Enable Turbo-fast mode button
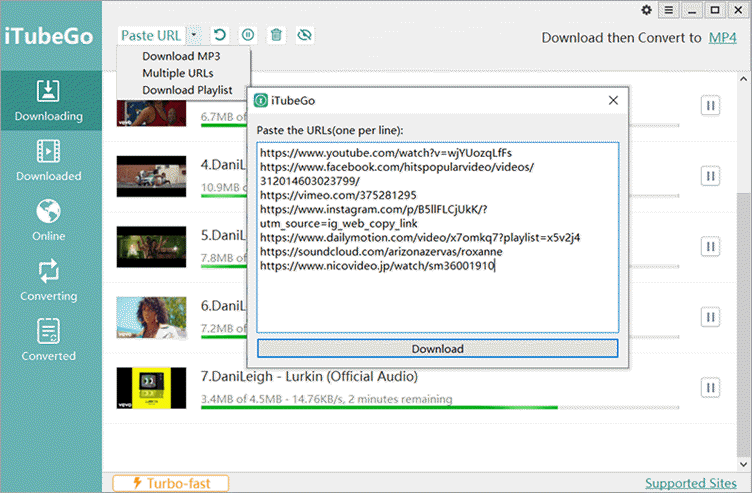The image size is (752, 493). pos(171,483)
